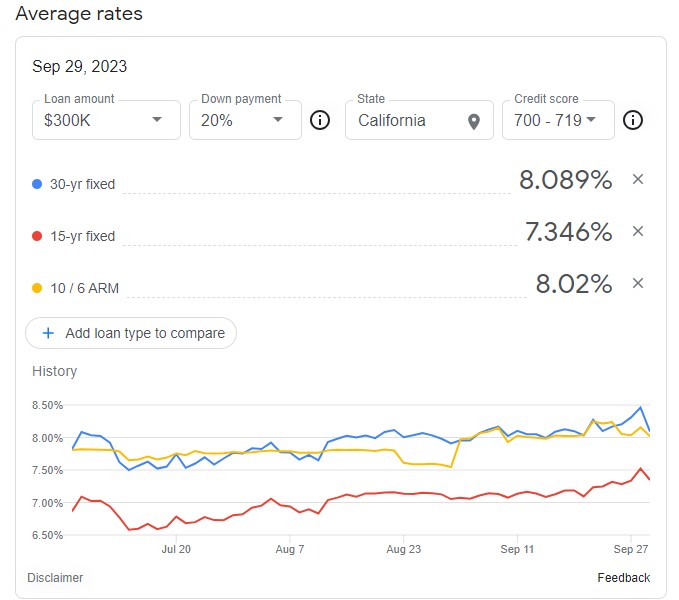The width and height of the screenshot is (679, 600).
Task: Remove the 30-yr fixed loan type
Action: pos(638,180)
